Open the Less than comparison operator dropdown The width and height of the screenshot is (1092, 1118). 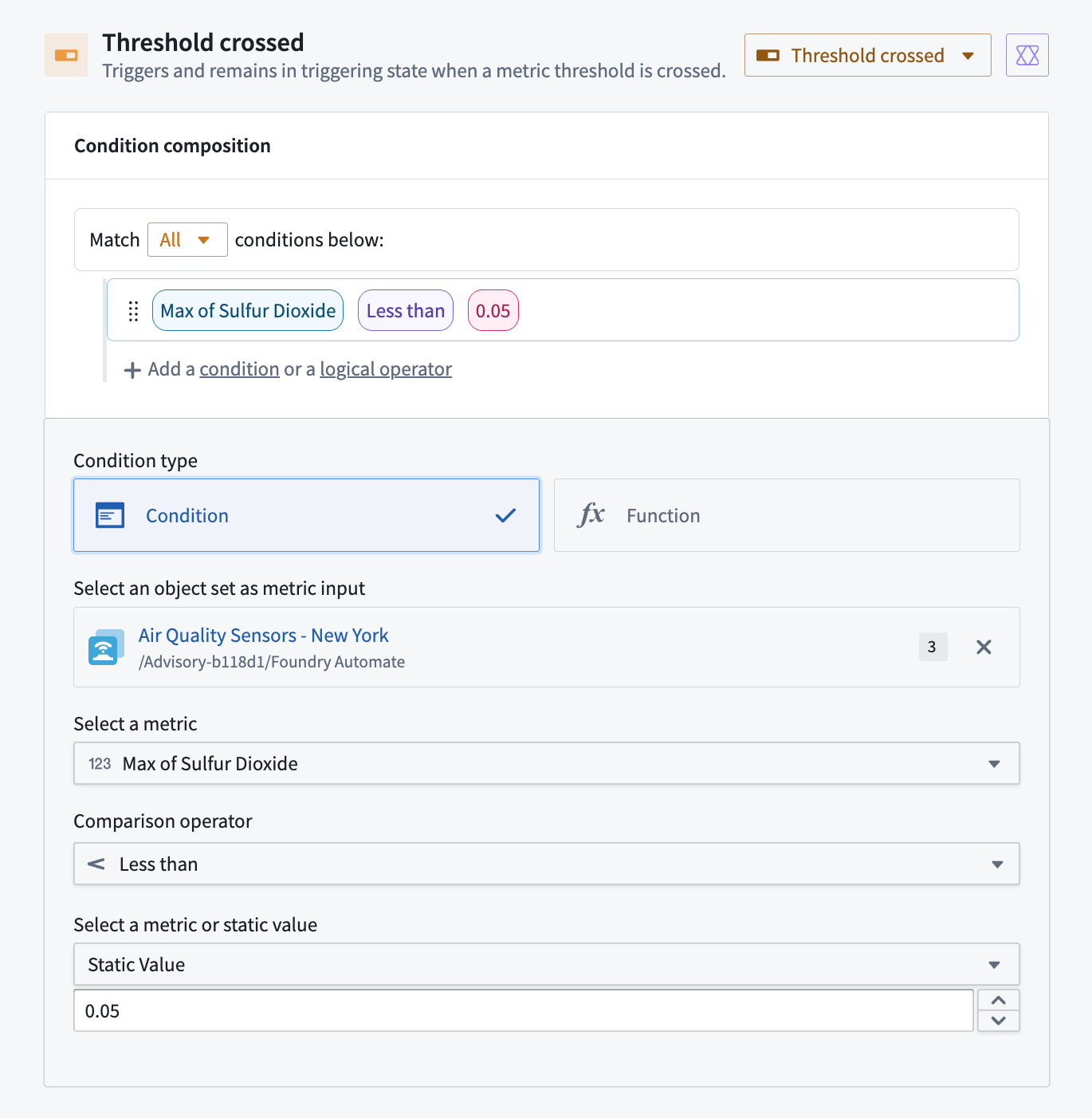tap(546, 864)
